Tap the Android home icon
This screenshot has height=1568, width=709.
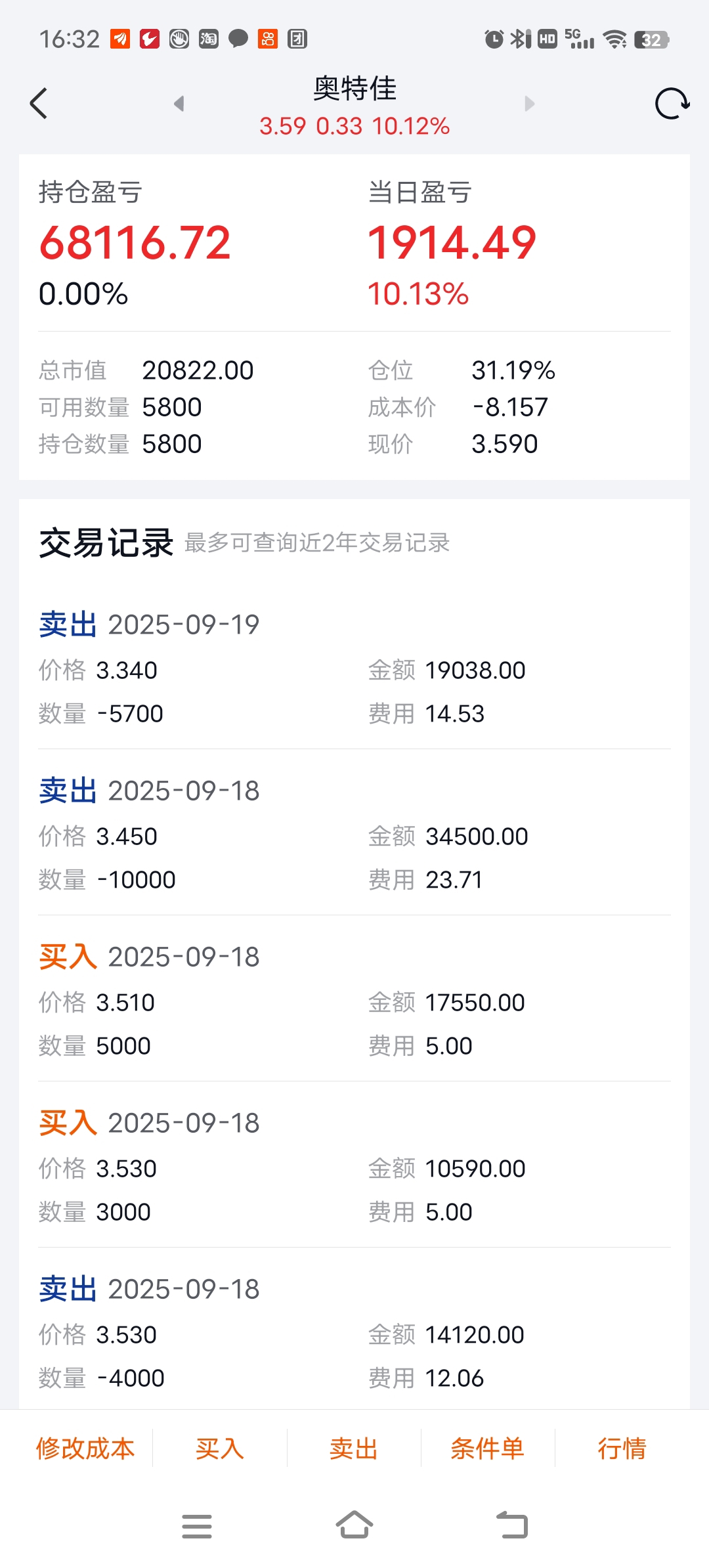click(354, 1525)
